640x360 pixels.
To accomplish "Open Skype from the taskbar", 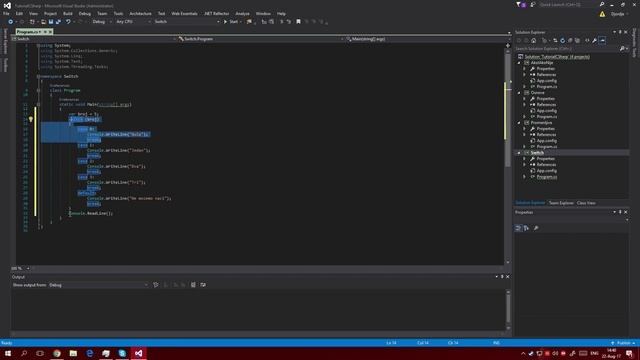I will 122,353.
